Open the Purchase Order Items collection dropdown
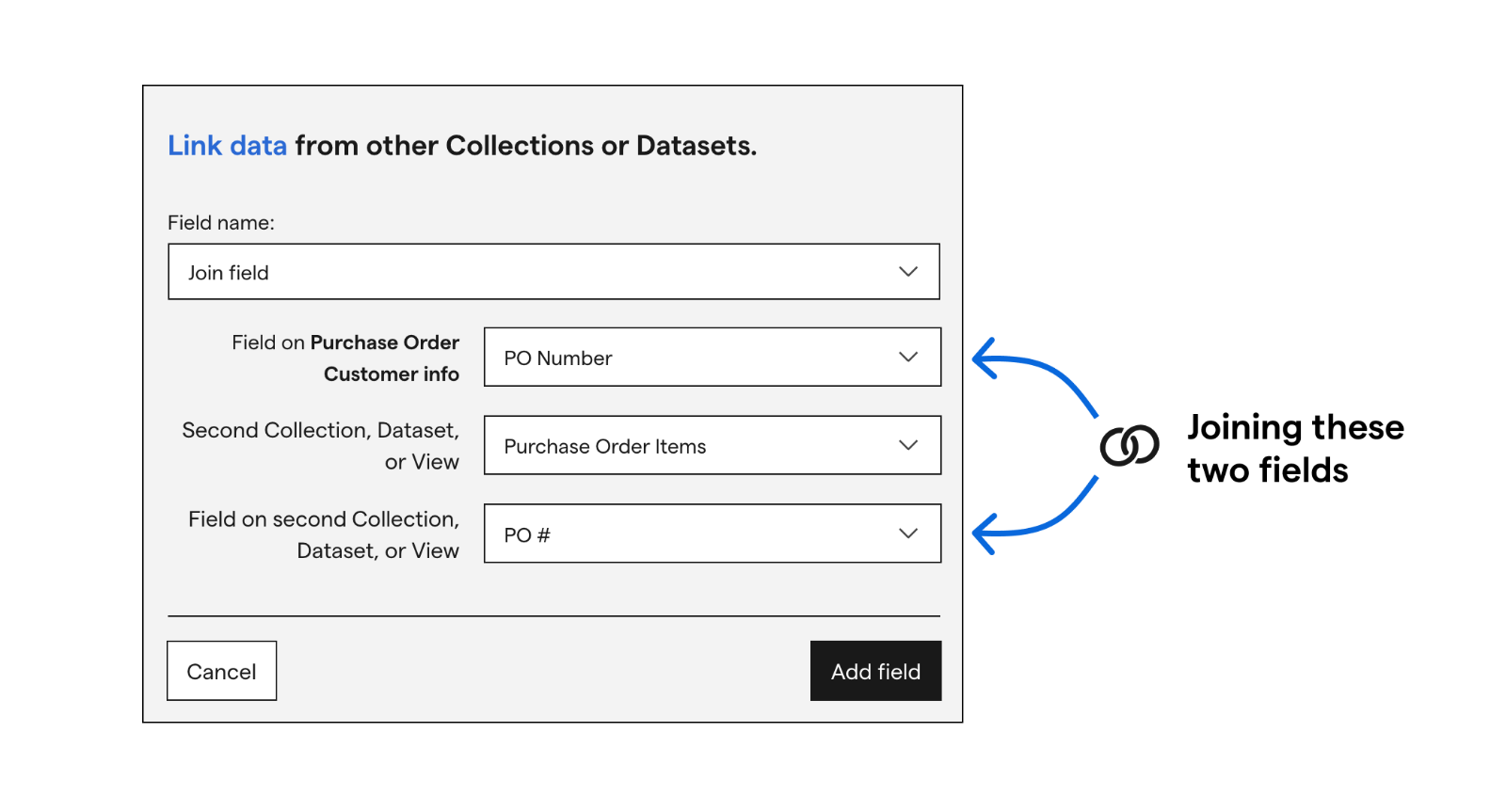1506x812 pixels. (713, 446)
